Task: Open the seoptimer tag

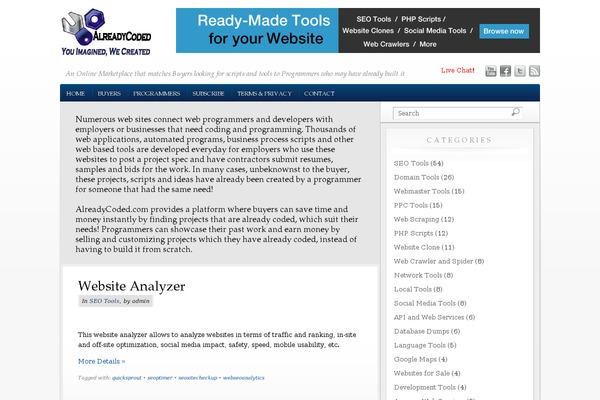Action: (x=160, y=378)
